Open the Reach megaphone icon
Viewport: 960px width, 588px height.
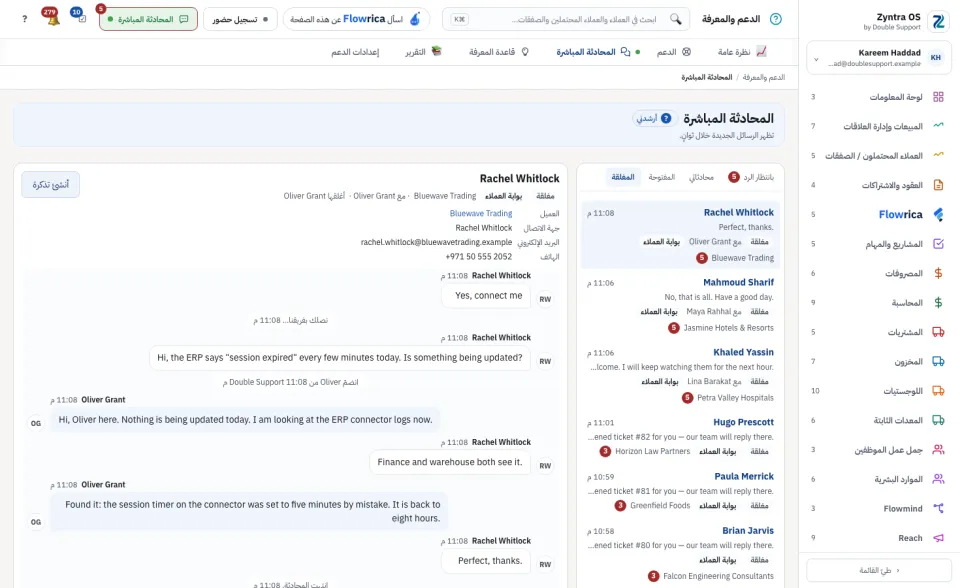938,538
